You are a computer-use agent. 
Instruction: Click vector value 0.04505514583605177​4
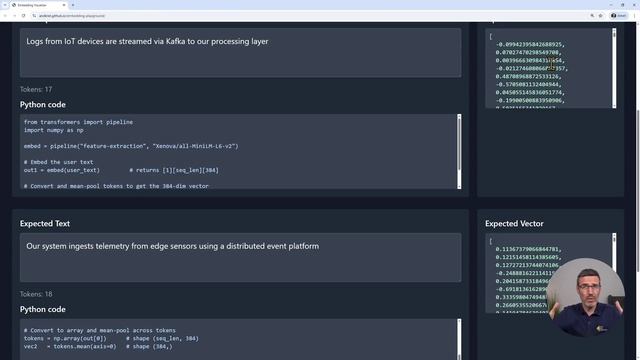(x=530, y=93)
